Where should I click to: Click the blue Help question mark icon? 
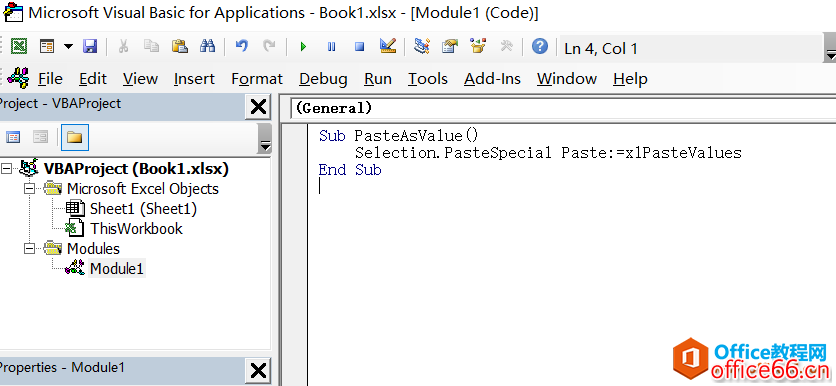click(x=540, y=47)
